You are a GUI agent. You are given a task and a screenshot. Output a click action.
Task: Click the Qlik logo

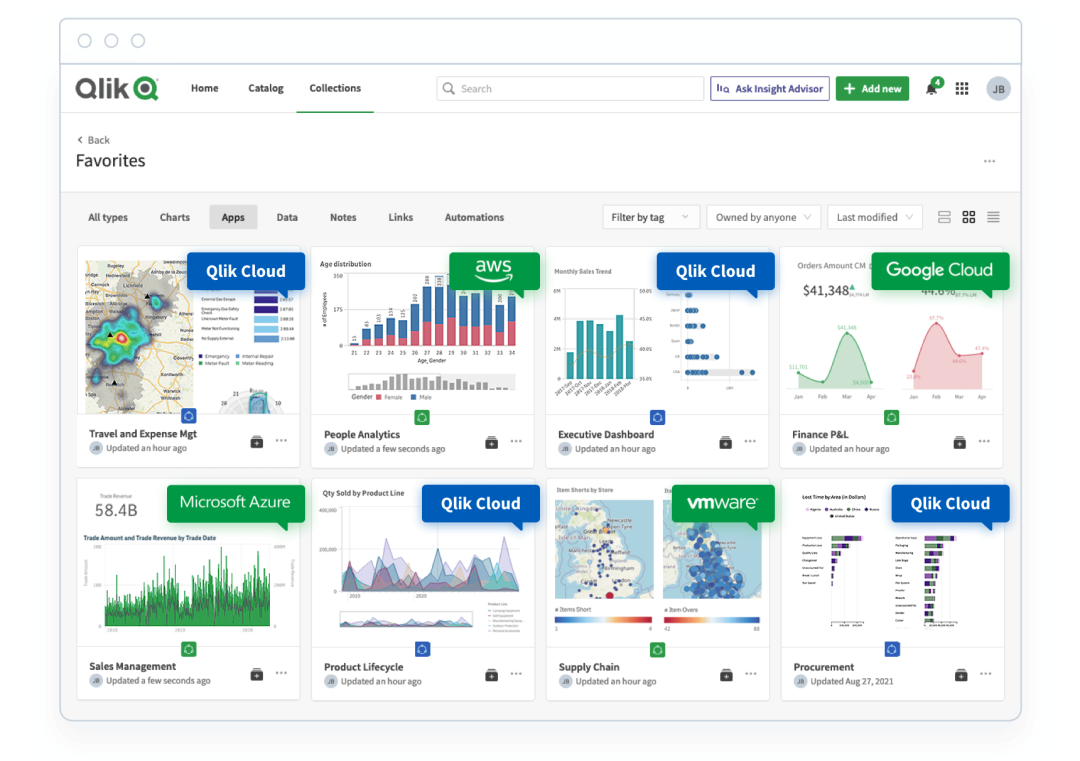pos(117,89)
